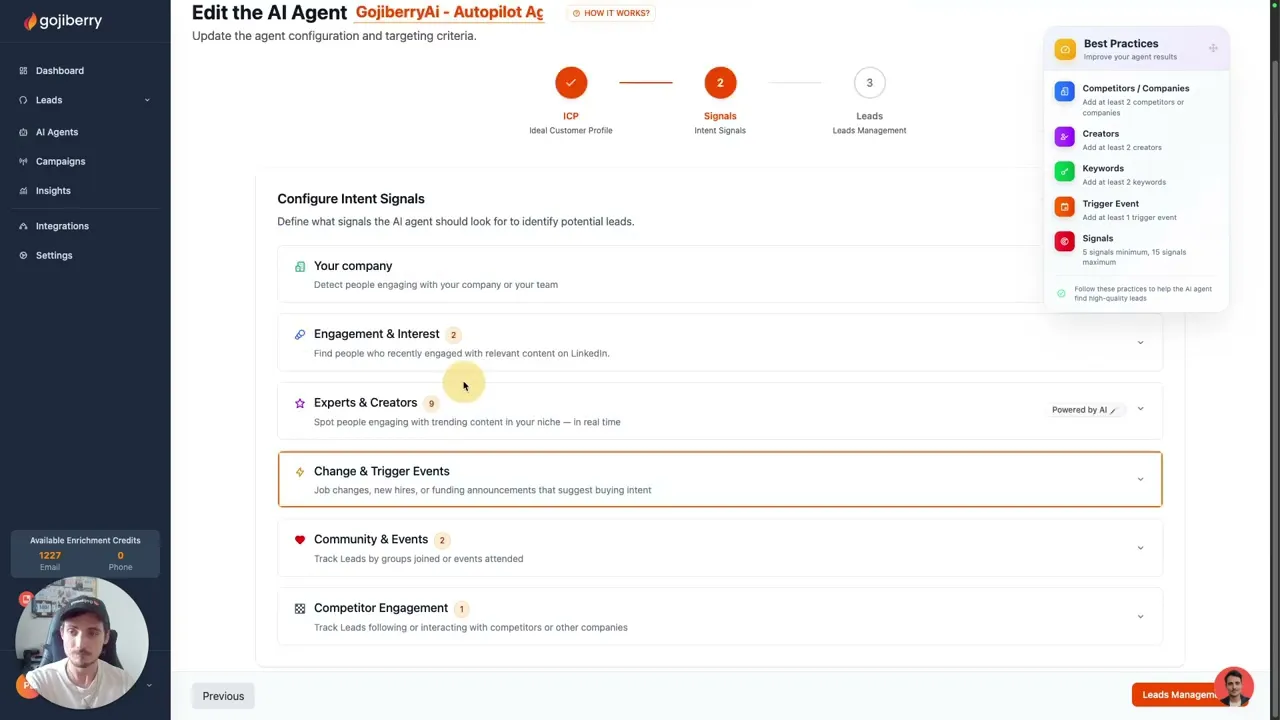Screen dimensions: 1280x720
Task: Select the Leads sidebar icon
Action: click(23, 100)
